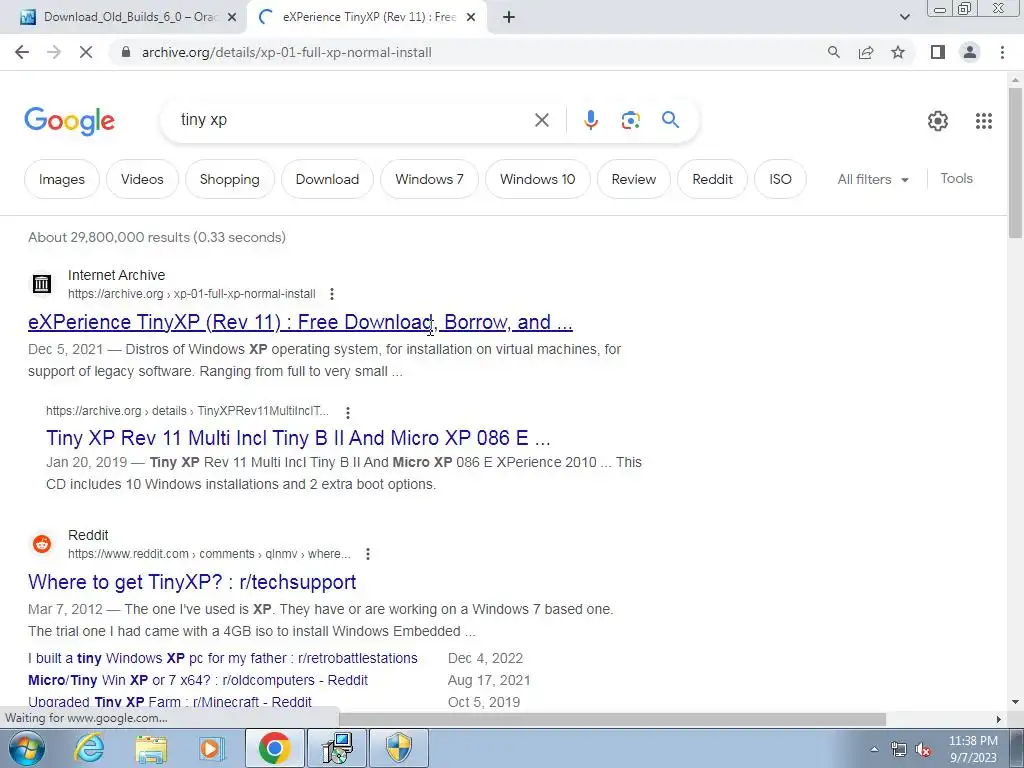
Task: Close the eXPerience TinyXP tab
Action: (471, 18)
